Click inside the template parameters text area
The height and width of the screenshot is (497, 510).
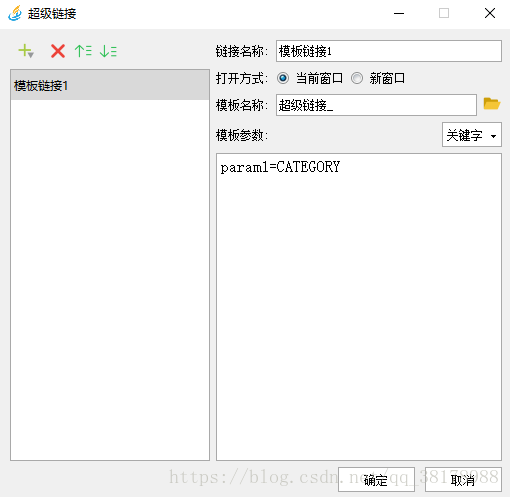pos(359,307)
